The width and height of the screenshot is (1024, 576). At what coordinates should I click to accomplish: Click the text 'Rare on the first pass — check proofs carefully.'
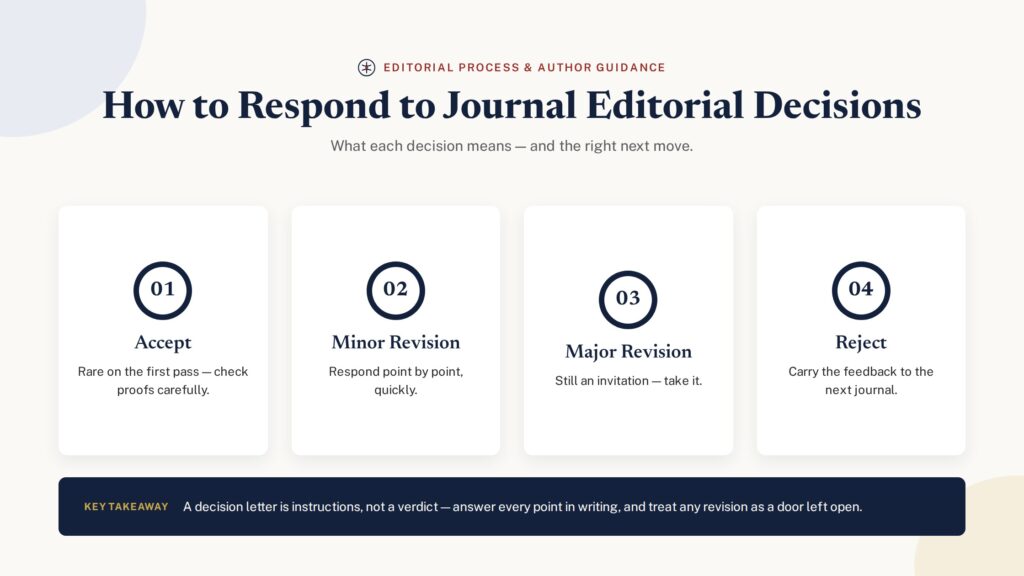coord(163,381)
